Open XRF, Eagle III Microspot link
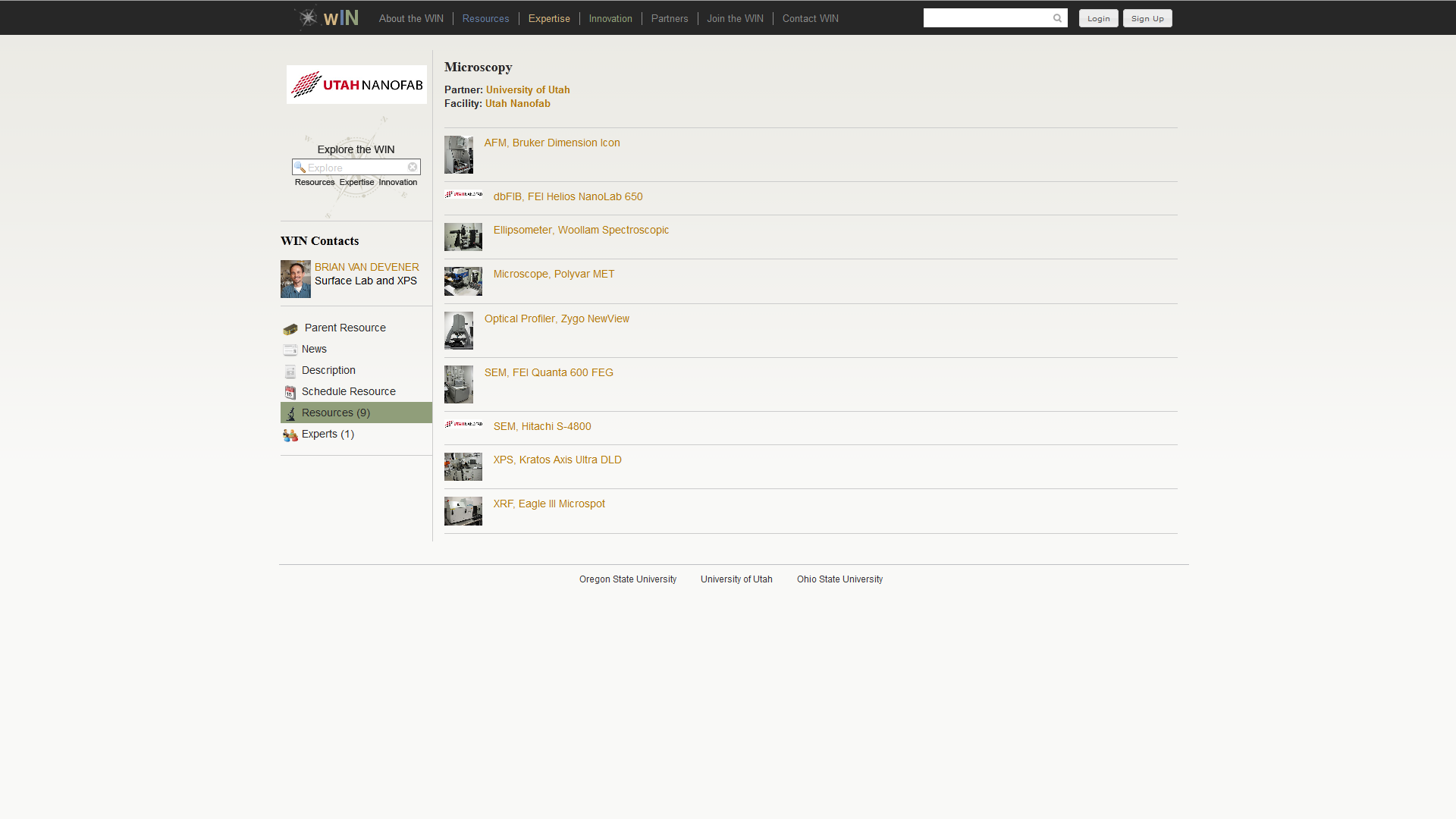The height and width of the screenshot is (819, 1456). [x=549, y=504]
